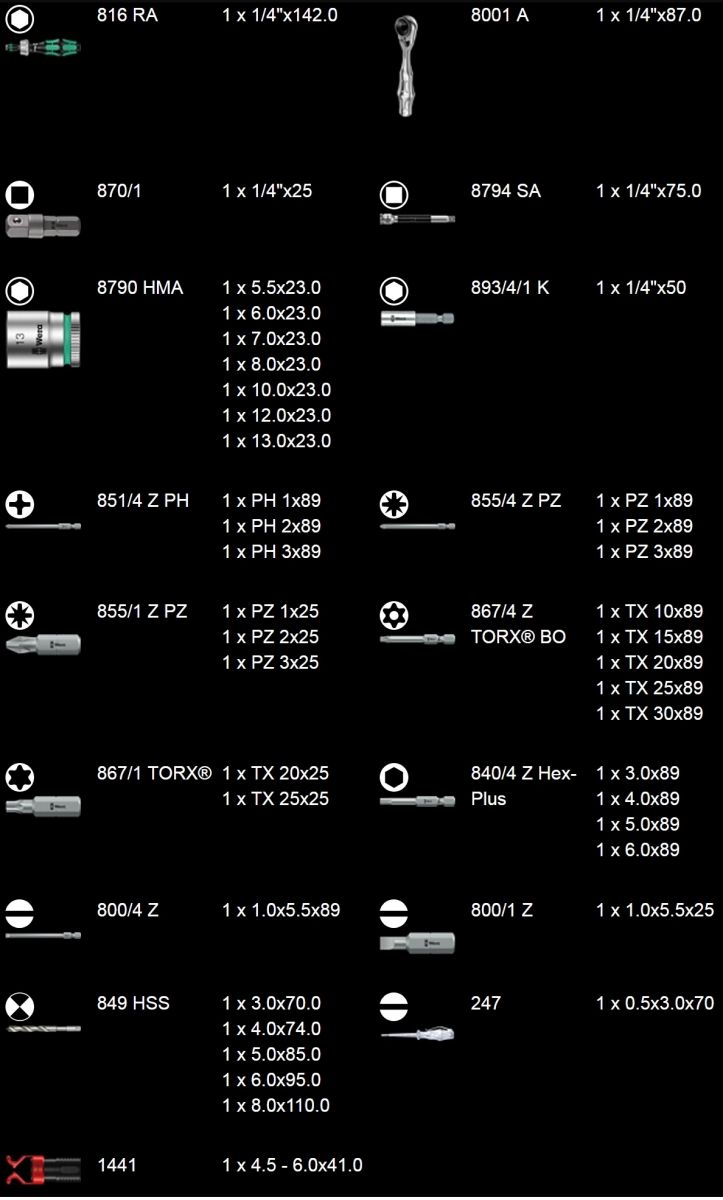
Task: Open the 800/1 Z slotted bit image
Action: [417, 943]
